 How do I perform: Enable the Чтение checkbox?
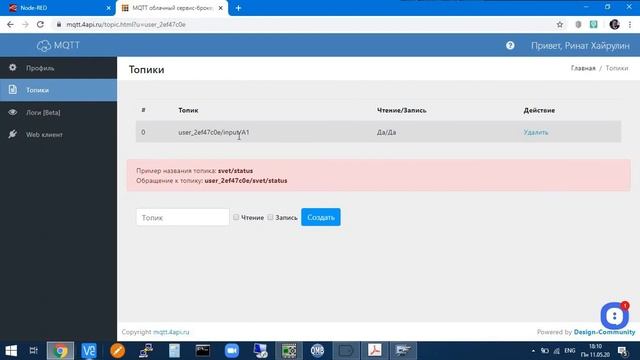[x=236, y=217]
